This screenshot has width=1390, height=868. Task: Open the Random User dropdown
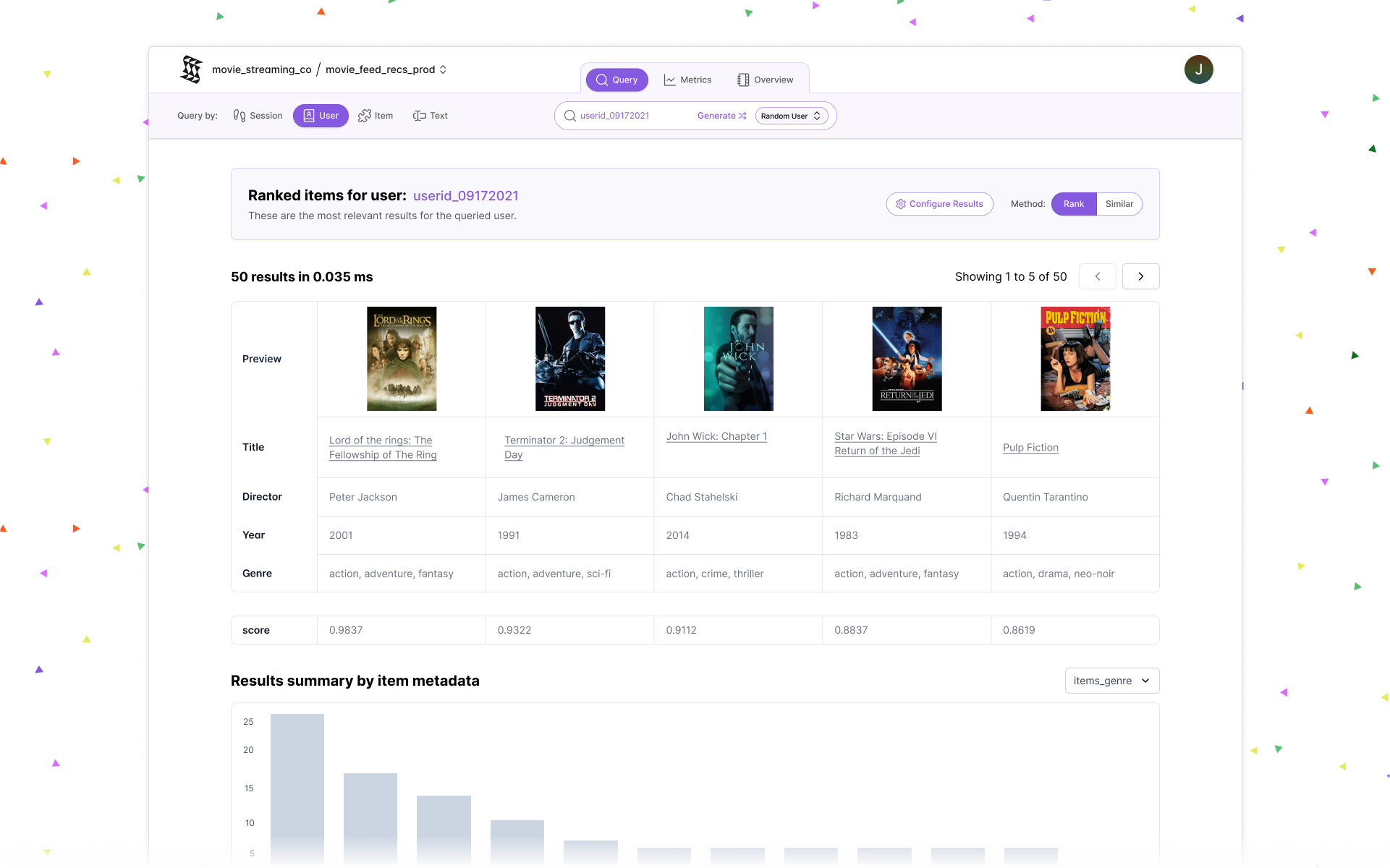(792, 116)
